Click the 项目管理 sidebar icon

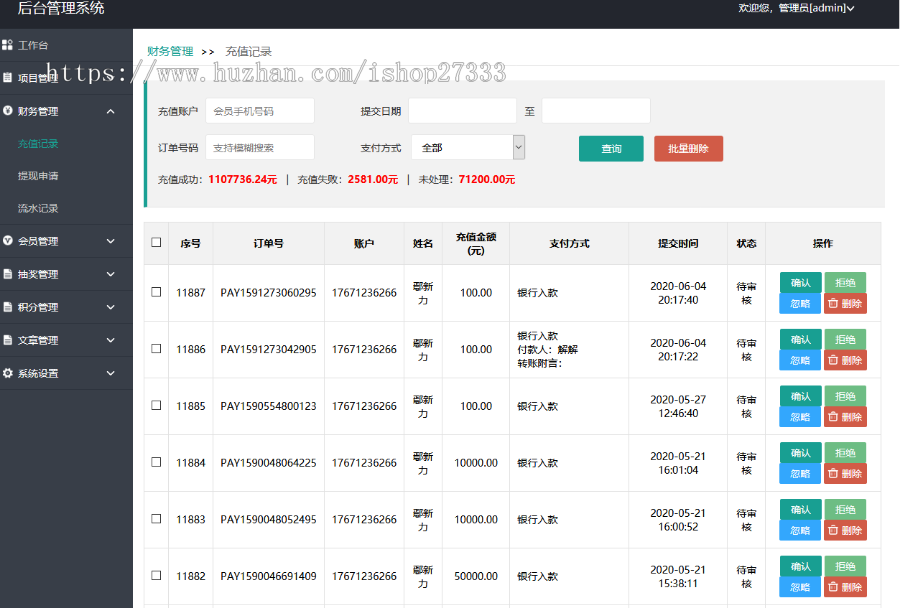pos(7,78)
